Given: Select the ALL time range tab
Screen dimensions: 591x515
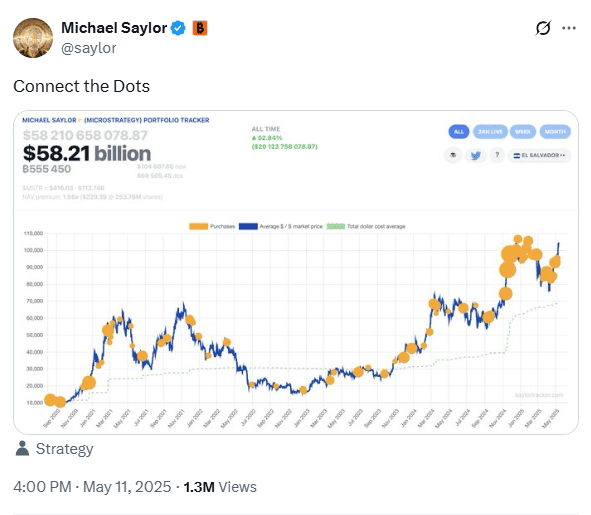Looking at the screenshot, I should (x=459, y=132).
